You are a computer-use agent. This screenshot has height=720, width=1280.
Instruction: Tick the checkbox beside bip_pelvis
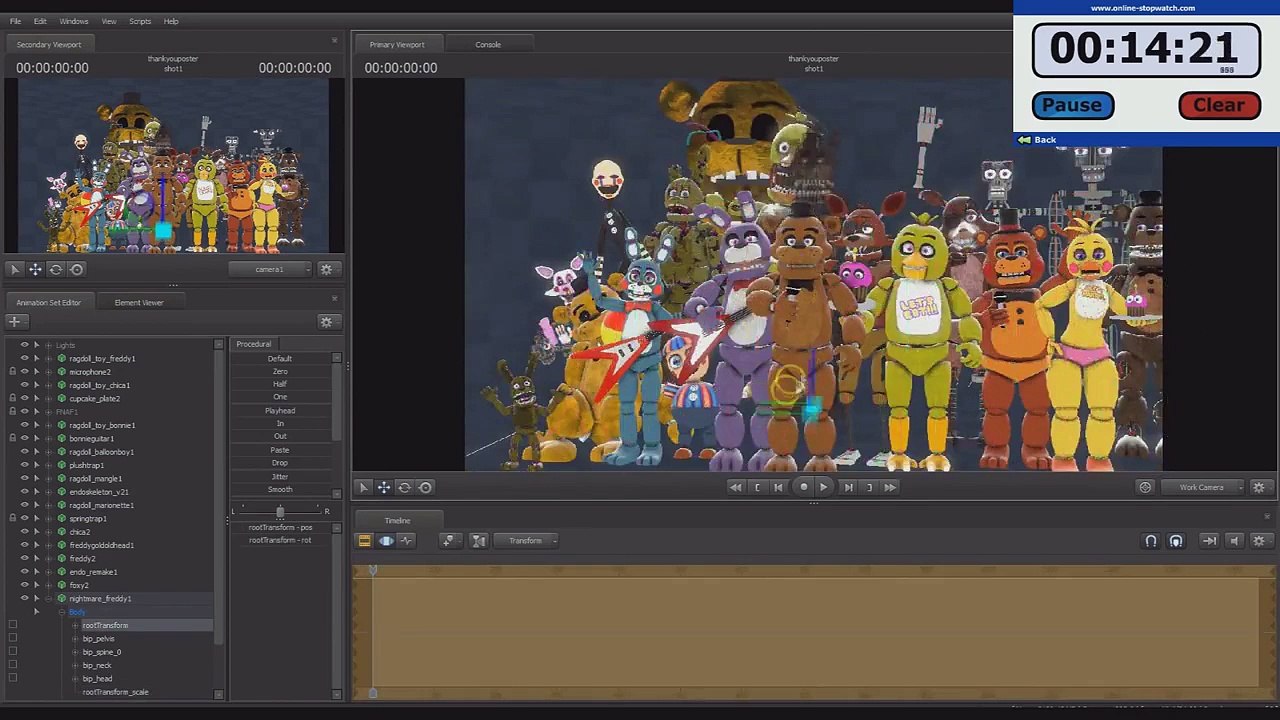pyautogui.click(x=12, y=639)
